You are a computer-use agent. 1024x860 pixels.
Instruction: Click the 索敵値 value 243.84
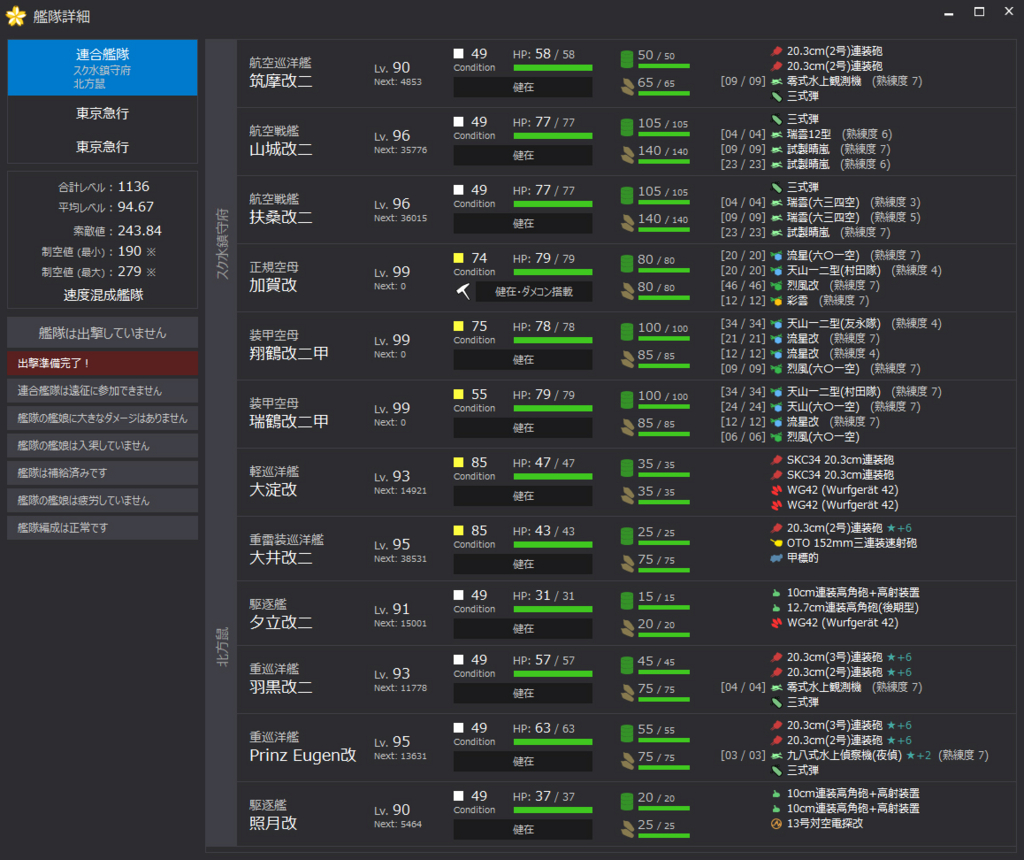[x=139, y=231]
